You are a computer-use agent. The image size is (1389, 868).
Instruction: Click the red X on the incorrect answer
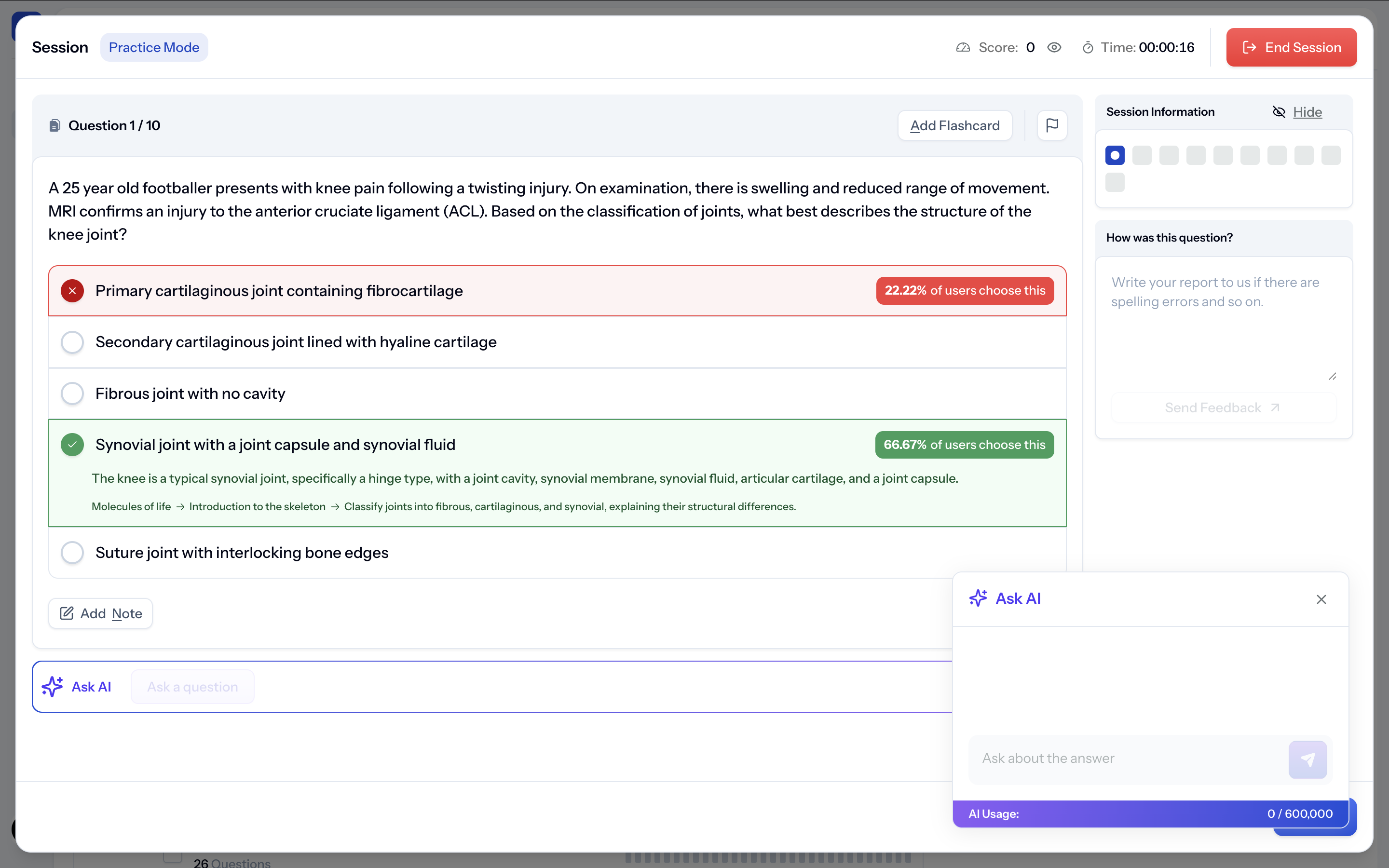(72, 291)
